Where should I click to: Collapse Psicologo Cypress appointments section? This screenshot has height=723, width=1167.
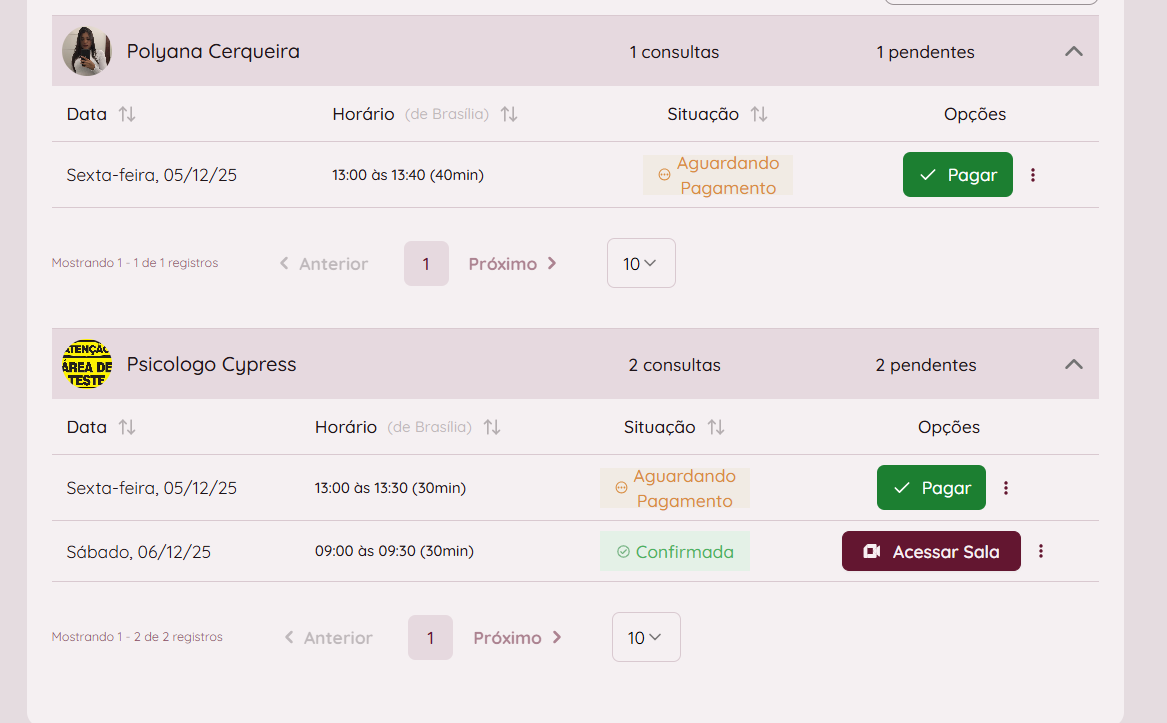pos(1073,364)
